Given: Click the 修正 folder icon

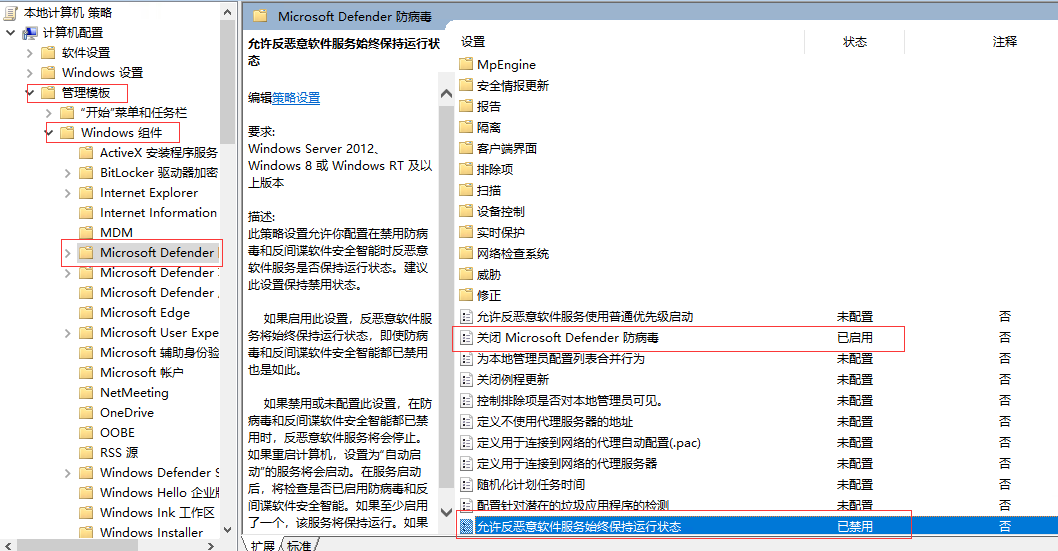Looking at the screenshot, I should pos(466,295).
